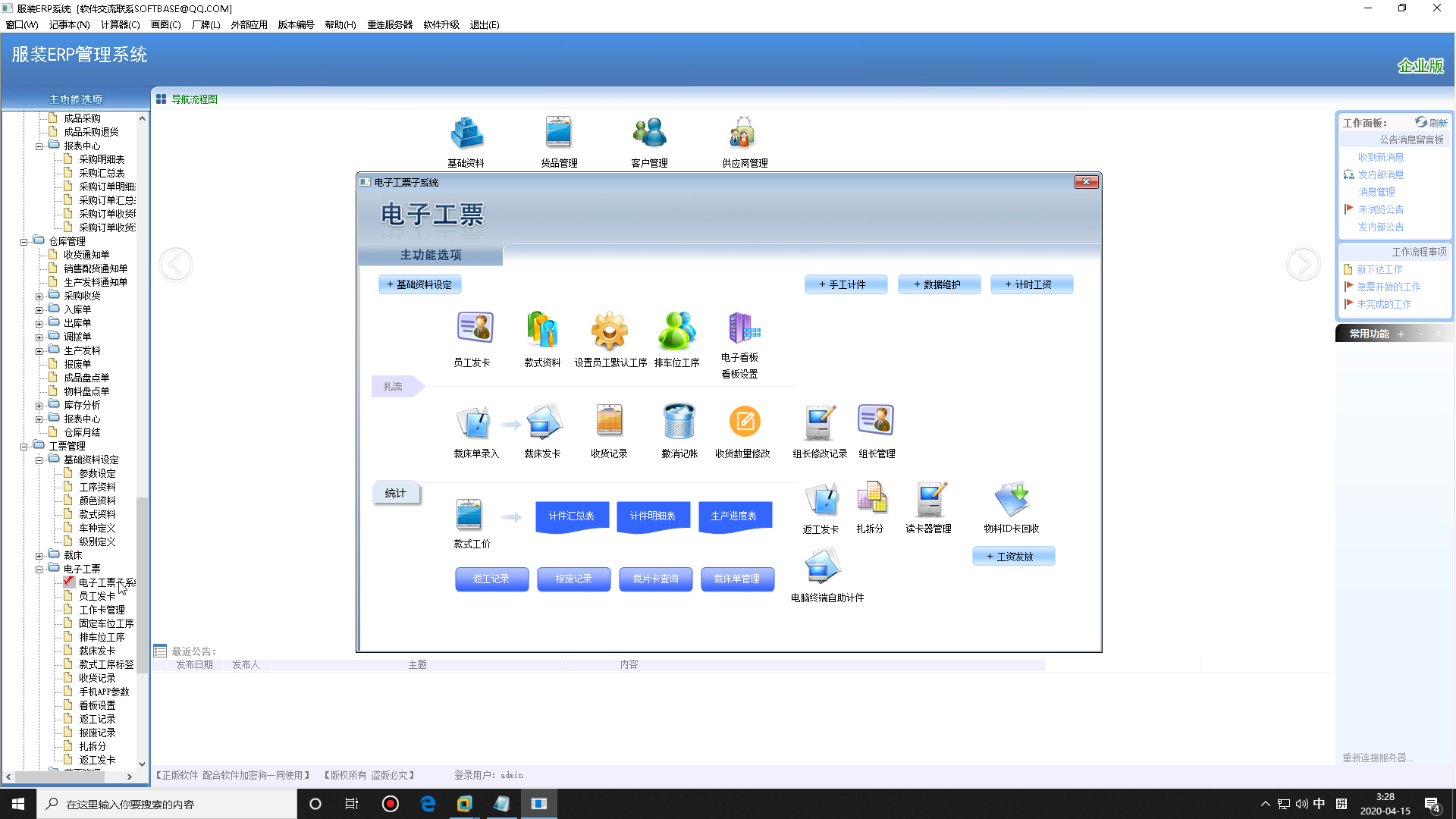Open the 外部应用 menu

pos(249,24)
